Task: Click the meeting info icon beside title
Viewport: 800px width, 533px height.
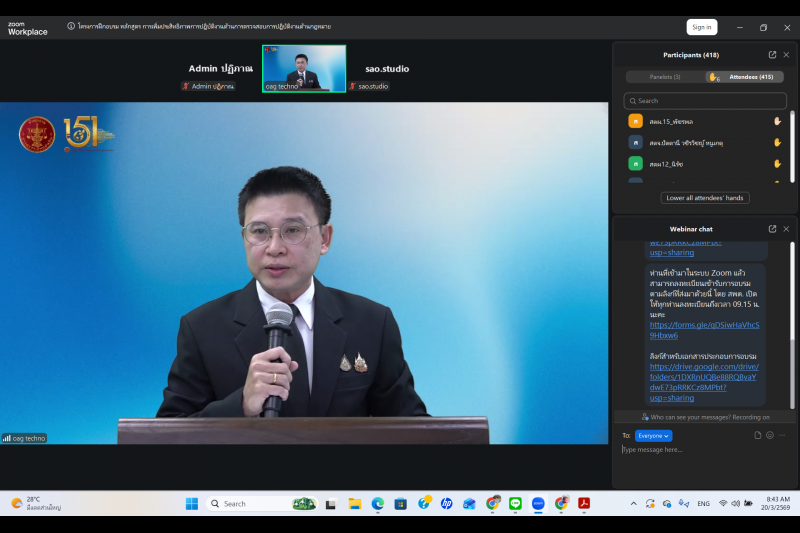Action: [71, 26]
